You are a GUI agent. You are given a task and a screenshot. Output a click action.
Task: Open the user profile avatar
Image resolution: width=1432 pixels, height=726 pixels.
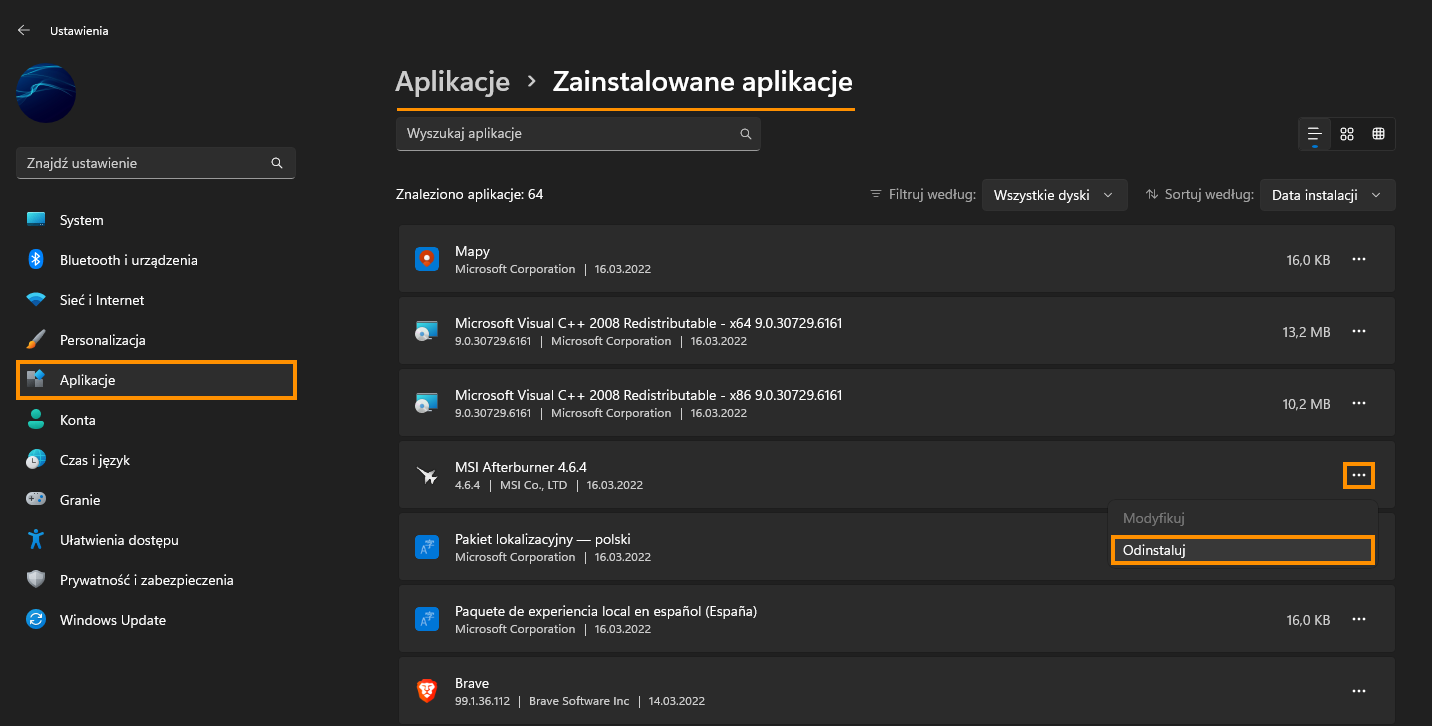pyautogui.click(x=46, y=94)
